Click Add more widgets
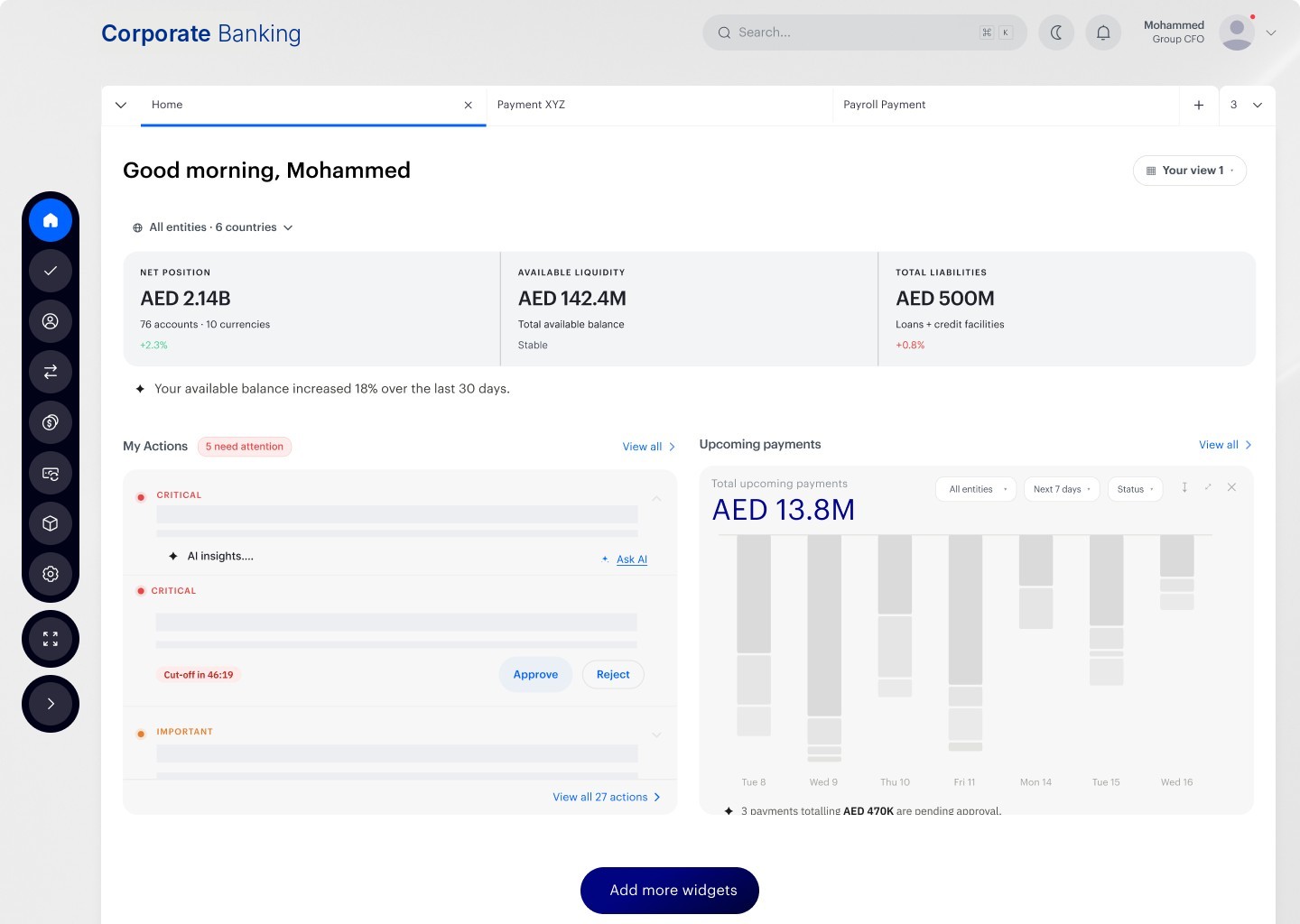 (x=670, y=891)
